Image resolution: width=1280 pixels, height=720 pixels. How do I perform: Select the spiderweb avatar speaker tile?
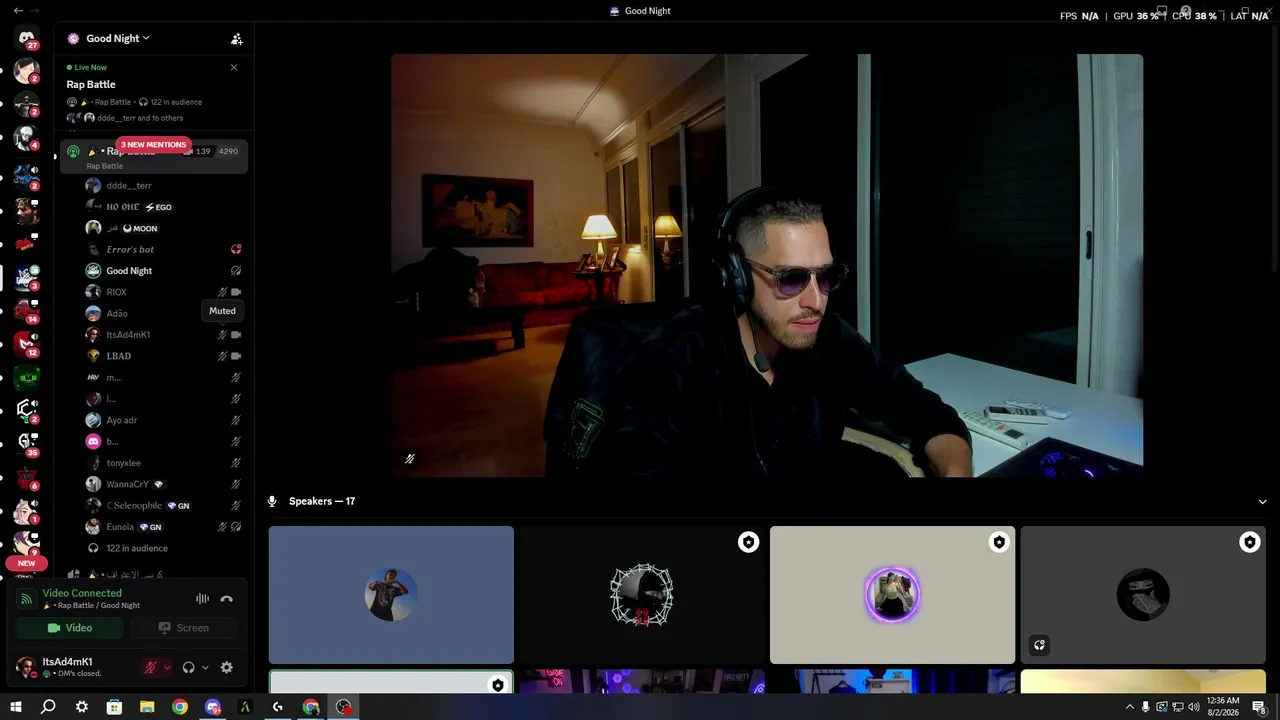tap(642, 595)
